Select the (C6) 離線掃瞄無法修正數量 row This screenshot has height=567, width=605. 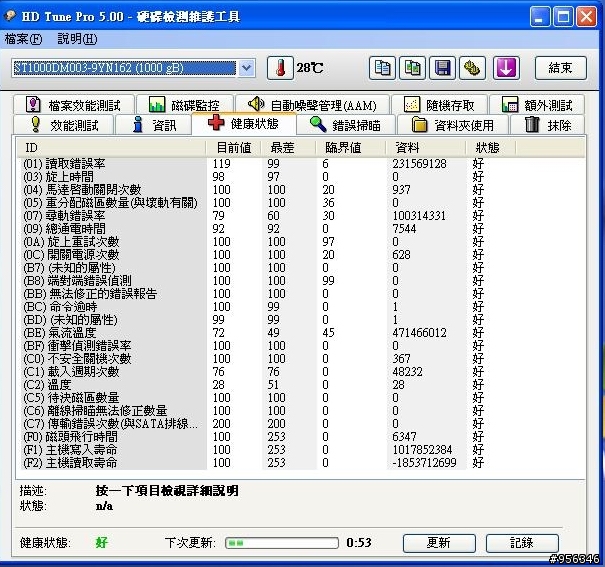pos(301,411)
